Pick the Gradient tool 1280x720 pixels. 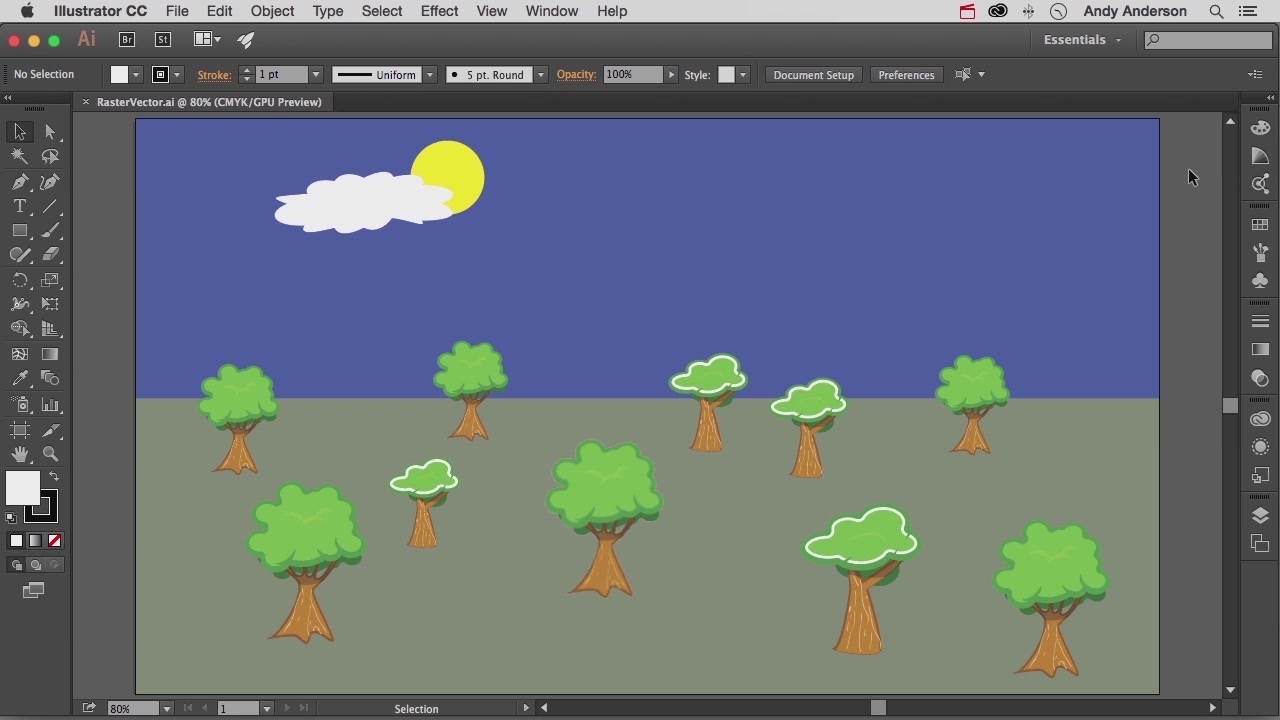click(50, 354)
